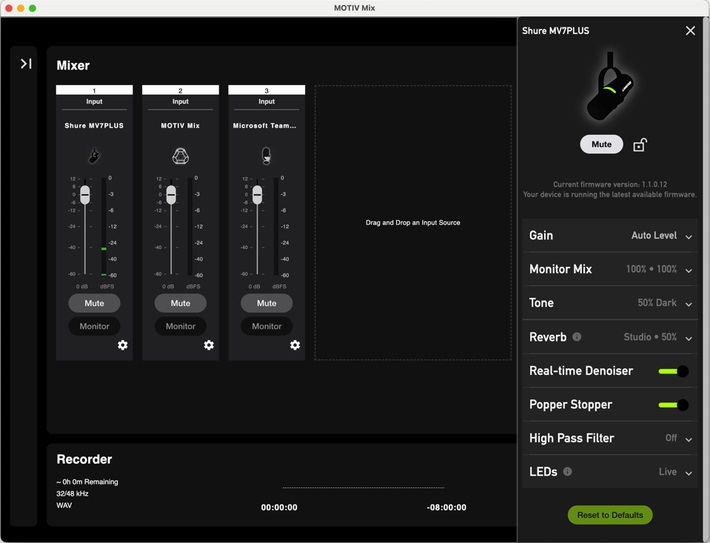The image size is (710, 543).
Task: Click the Drag and Drop Input Source area
Action: (x=413, y=222)
